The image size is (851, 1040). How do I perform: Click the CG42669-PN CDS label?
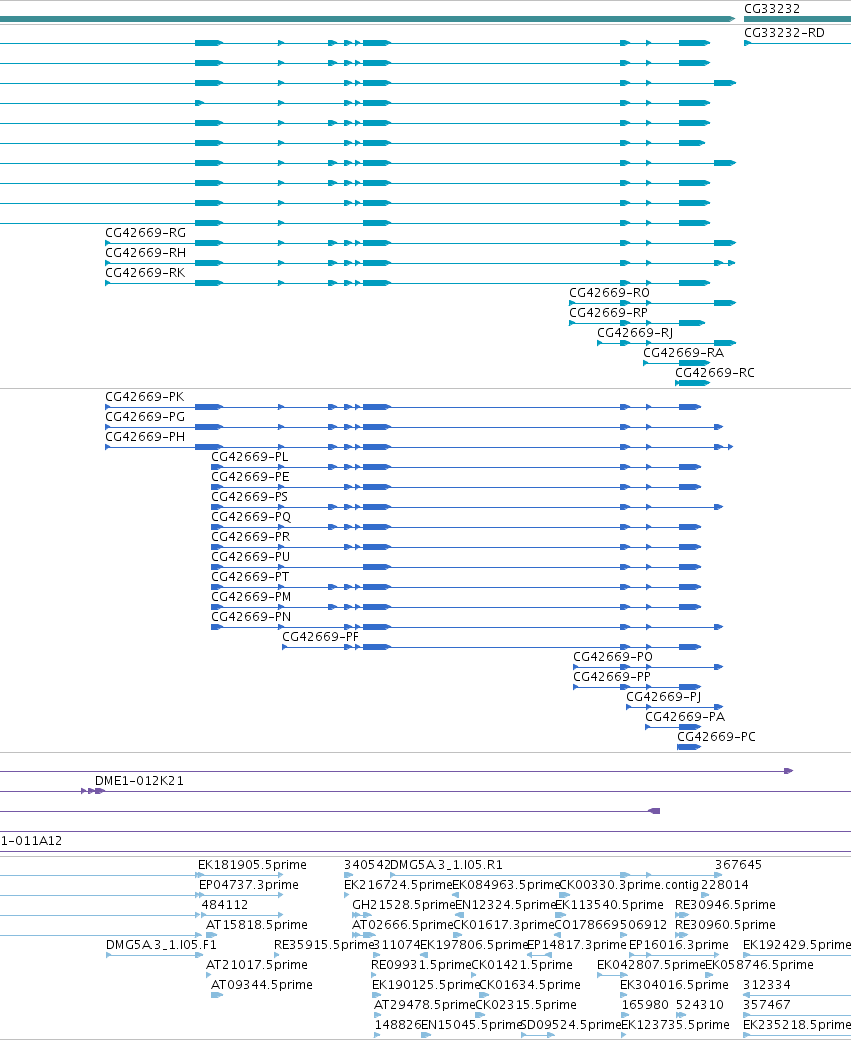point(251,617)
